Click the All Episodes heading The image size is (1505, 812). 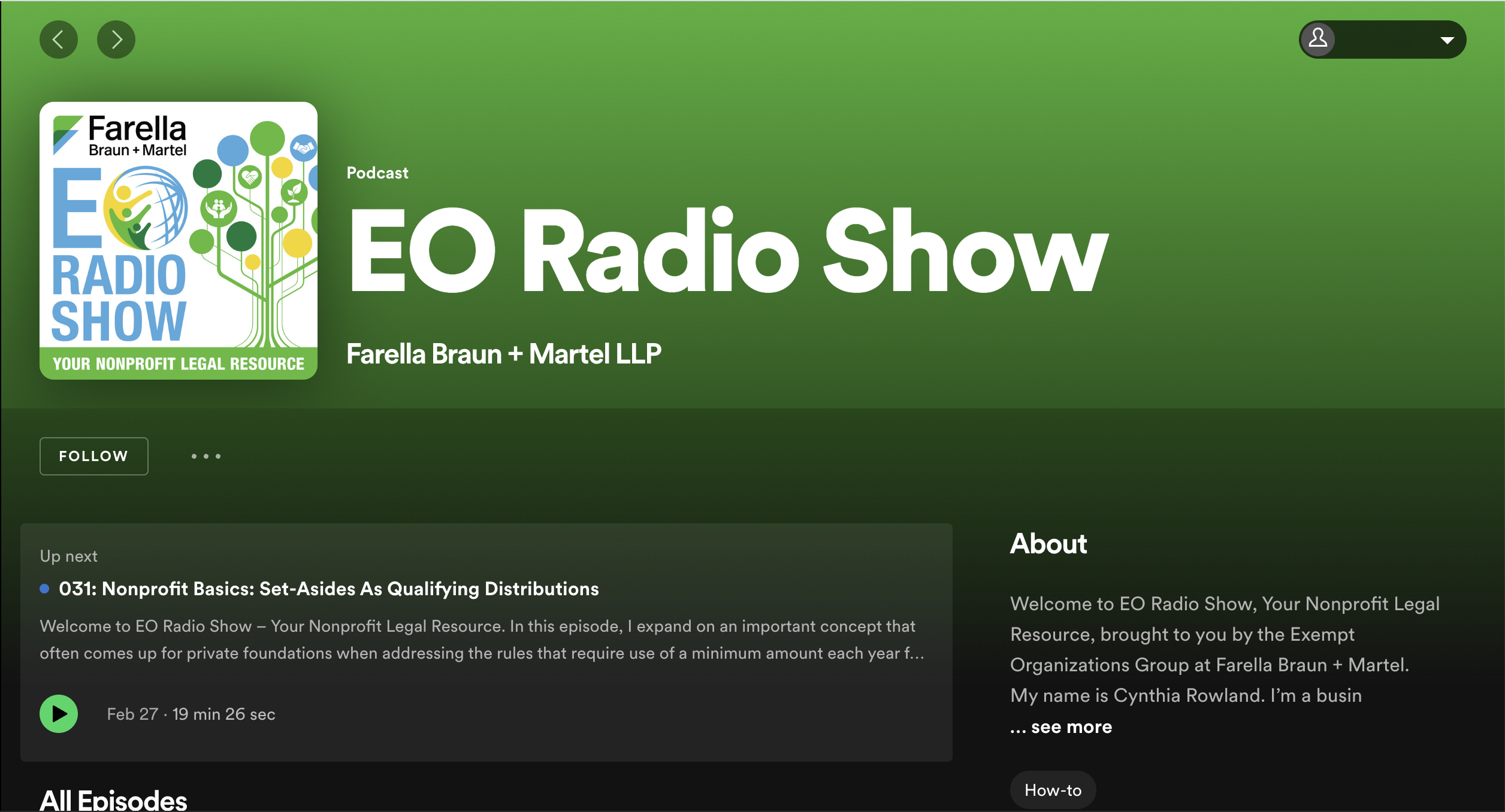coord(113,800)
